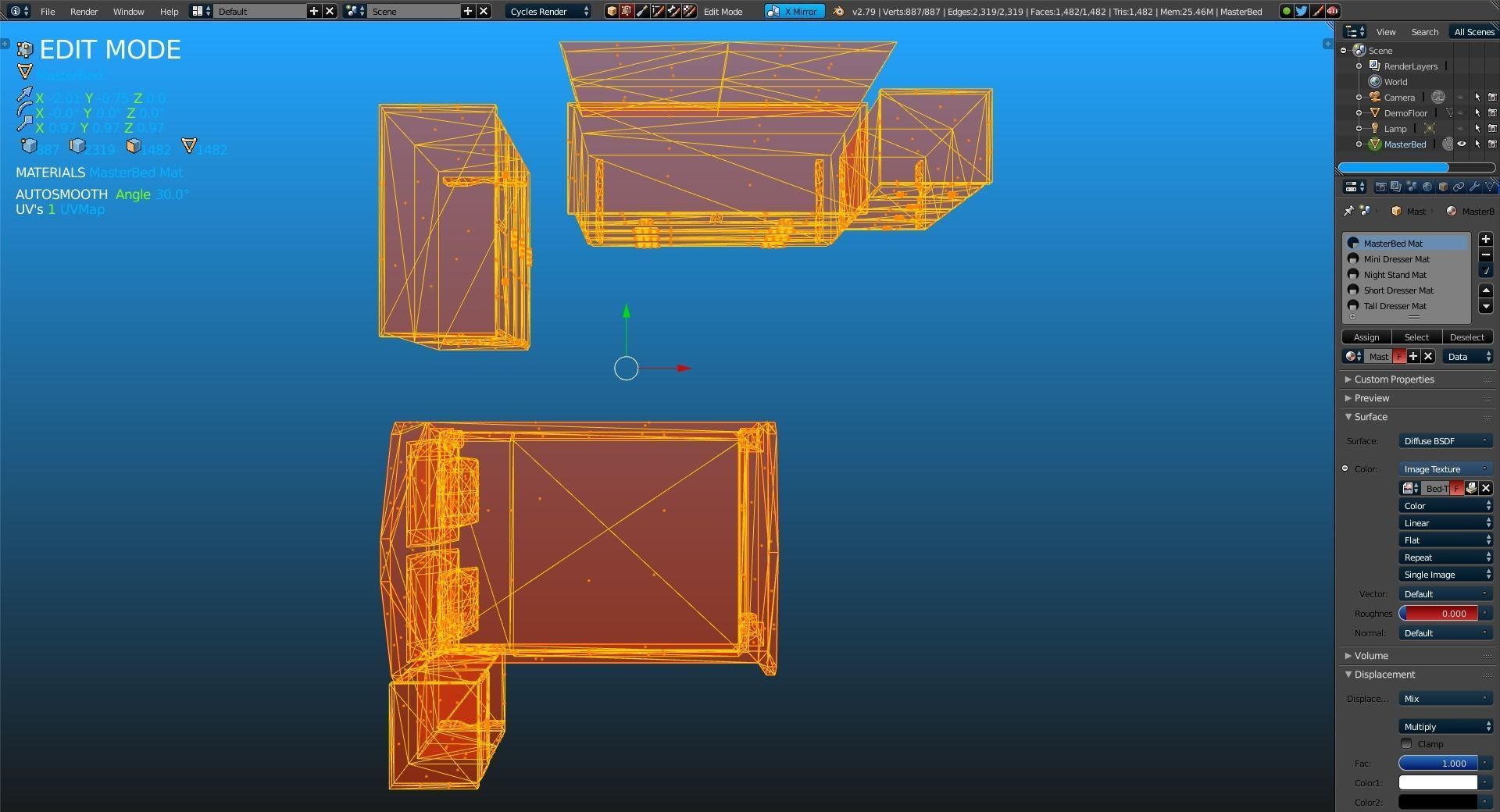The width and height of the screenshot is (1500, 812).
Task: Toggle selectability of MasterBed
Action: pyautogui.click(x=1477, y=144)
